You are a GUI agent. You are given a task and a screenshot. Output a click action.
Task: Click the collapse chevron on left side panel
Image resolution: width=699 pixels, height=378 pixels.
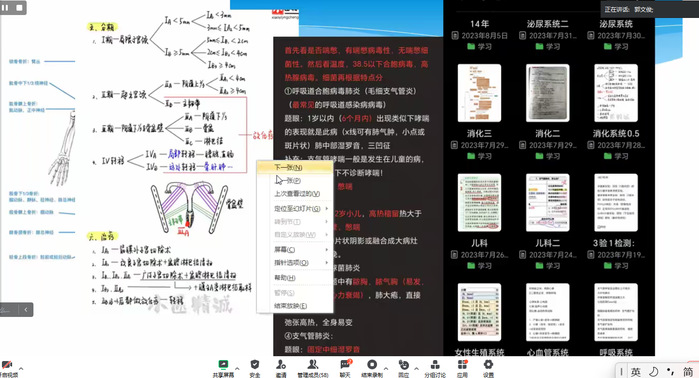(x=26, y=309)
